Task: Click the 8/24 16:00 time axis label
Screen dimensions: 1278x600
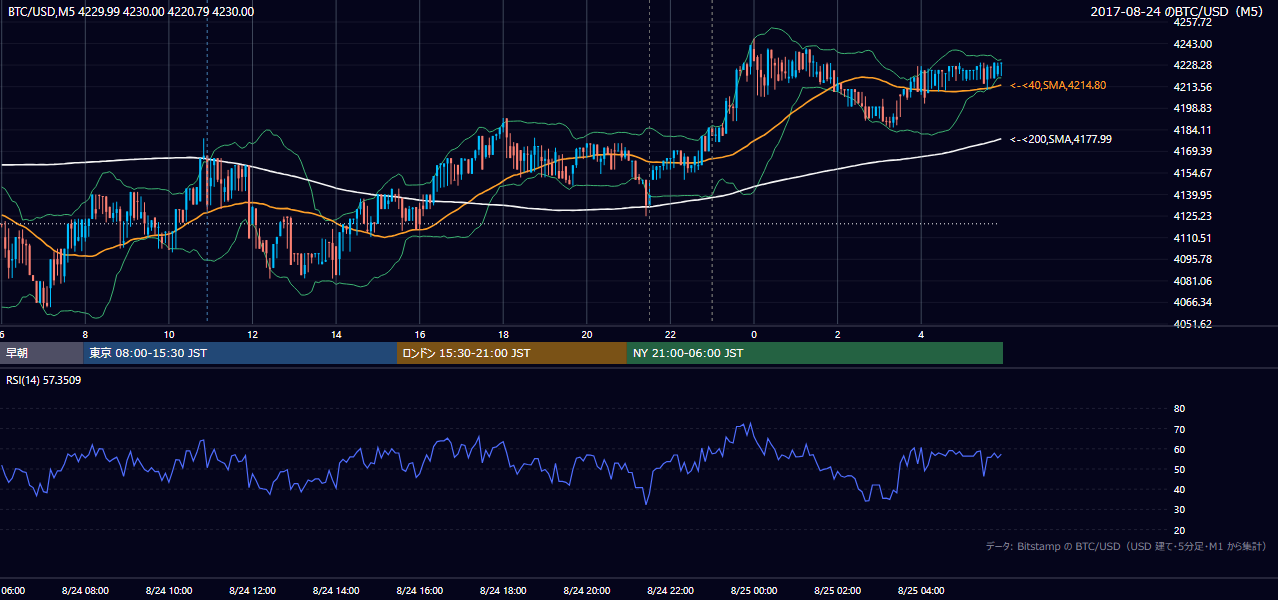Action: (x=420, y=591)
